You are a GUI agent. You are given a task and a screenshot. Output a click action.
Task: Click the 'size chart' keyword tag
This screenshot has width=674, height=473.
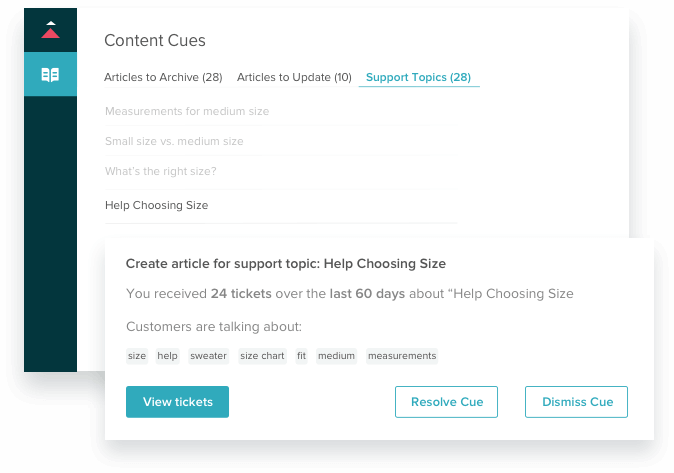coord(262,356)
